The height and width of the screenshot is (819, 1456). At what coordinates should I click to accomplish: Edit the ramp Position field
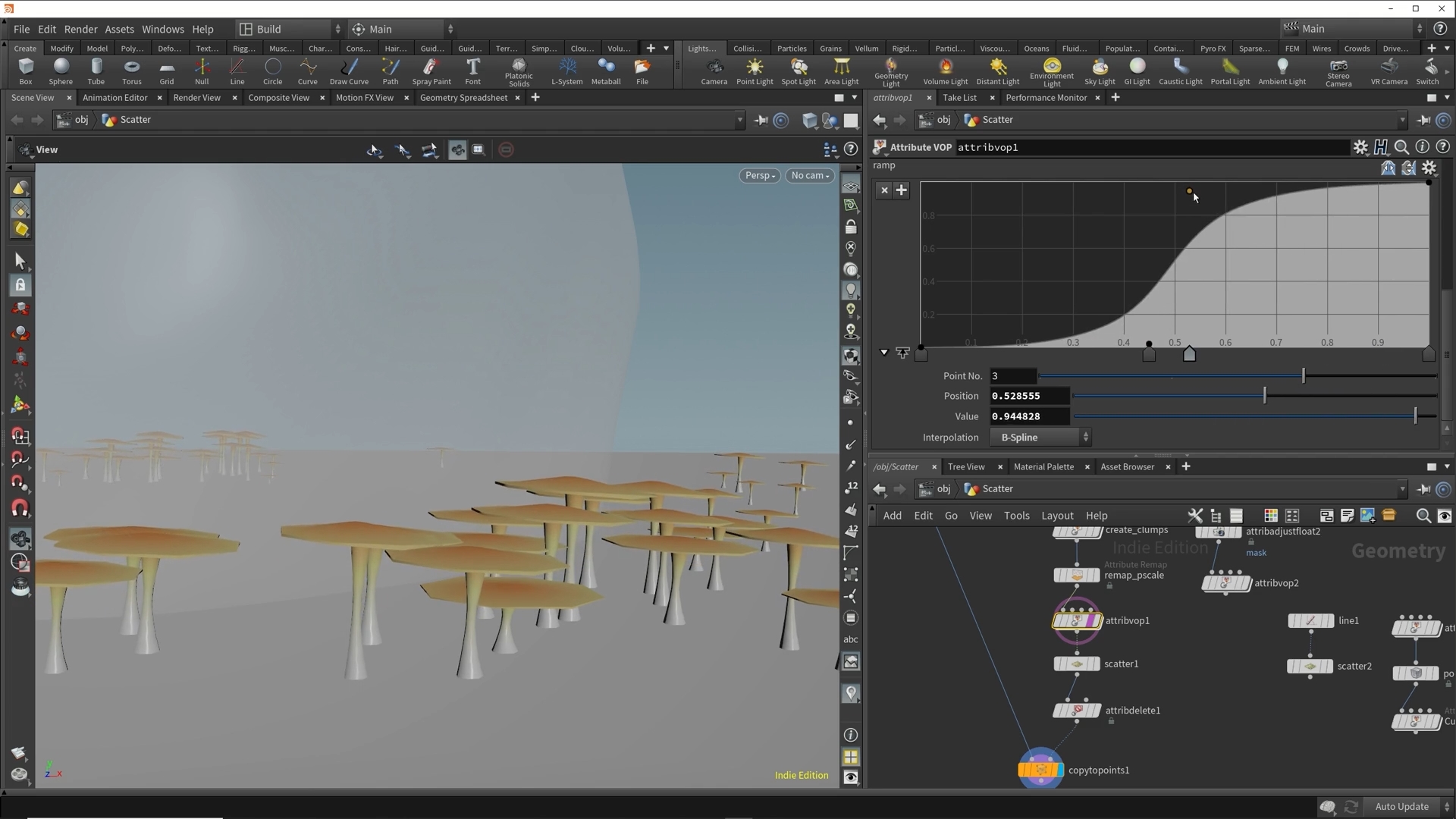(1028, 396)
